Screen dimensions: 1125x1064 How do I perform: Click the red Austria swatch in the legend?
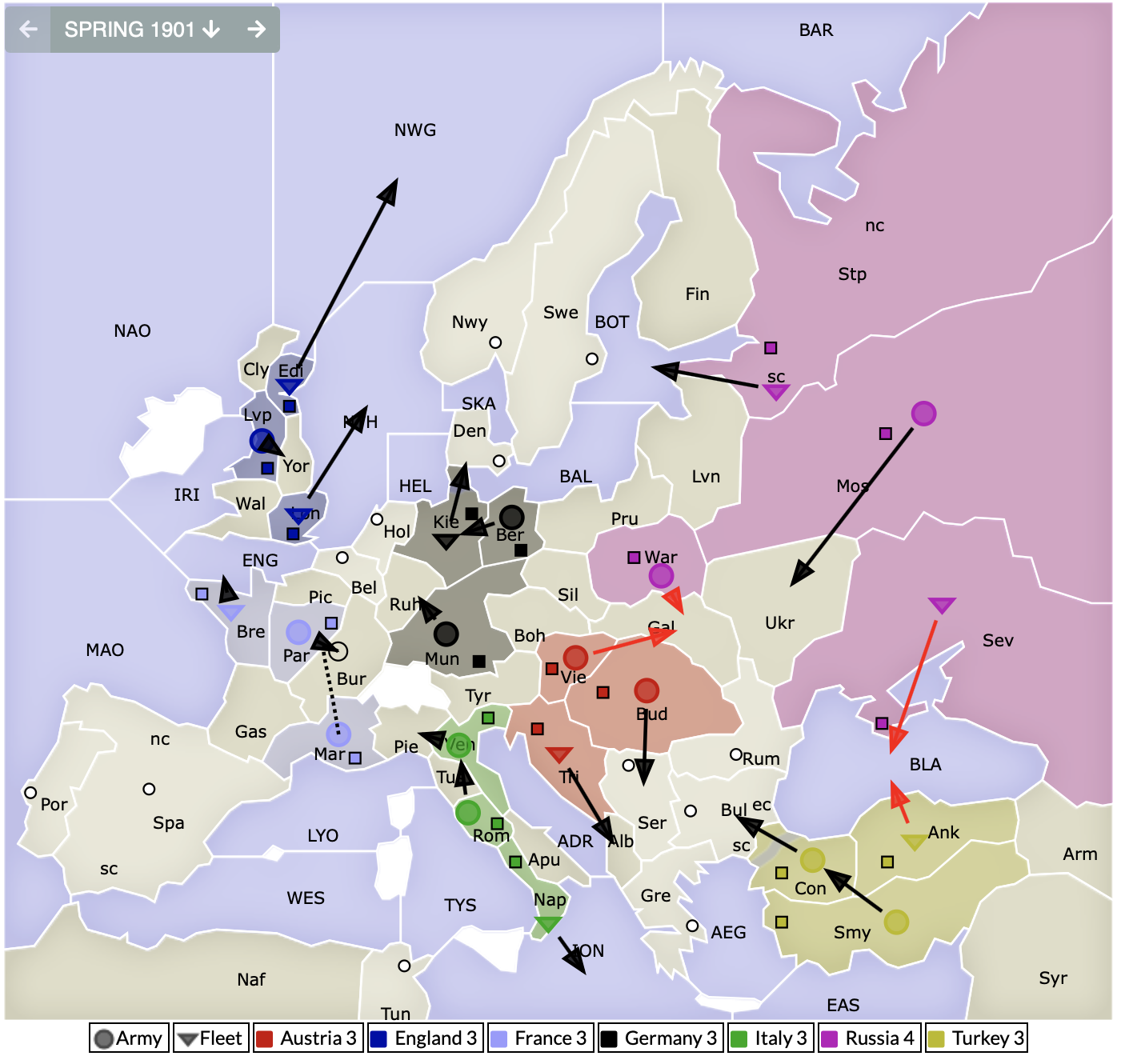264,1039
